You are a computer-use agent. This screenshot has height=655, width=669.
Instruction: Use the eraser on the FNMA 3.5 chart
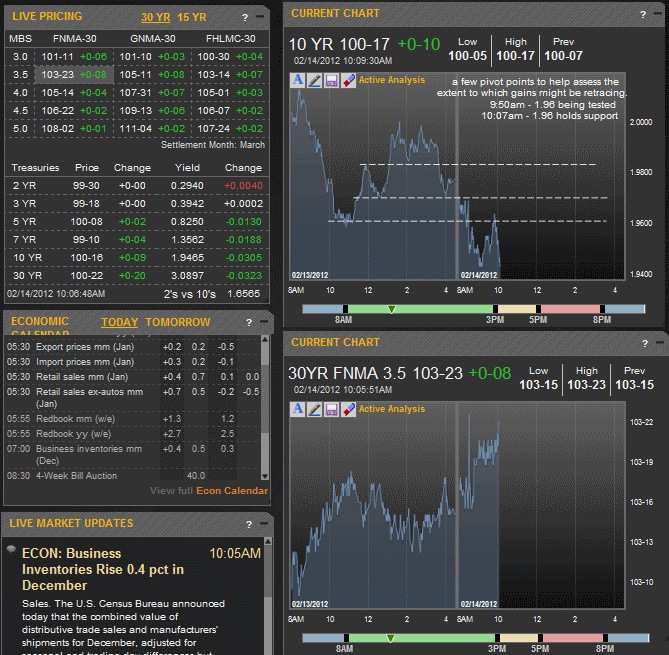347,409
